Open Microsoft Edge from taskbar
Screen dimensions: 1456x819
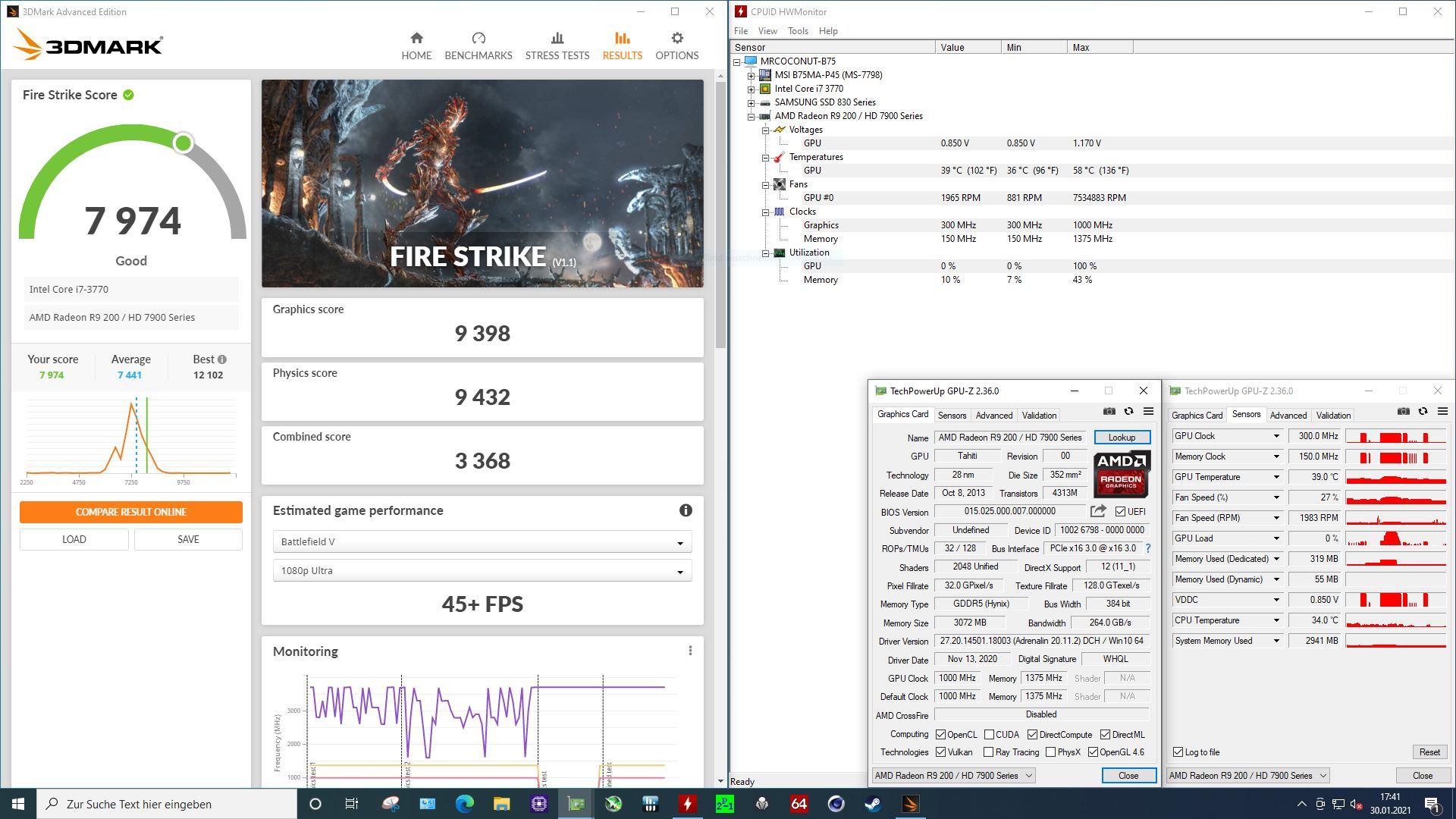(x=464, y=804)
